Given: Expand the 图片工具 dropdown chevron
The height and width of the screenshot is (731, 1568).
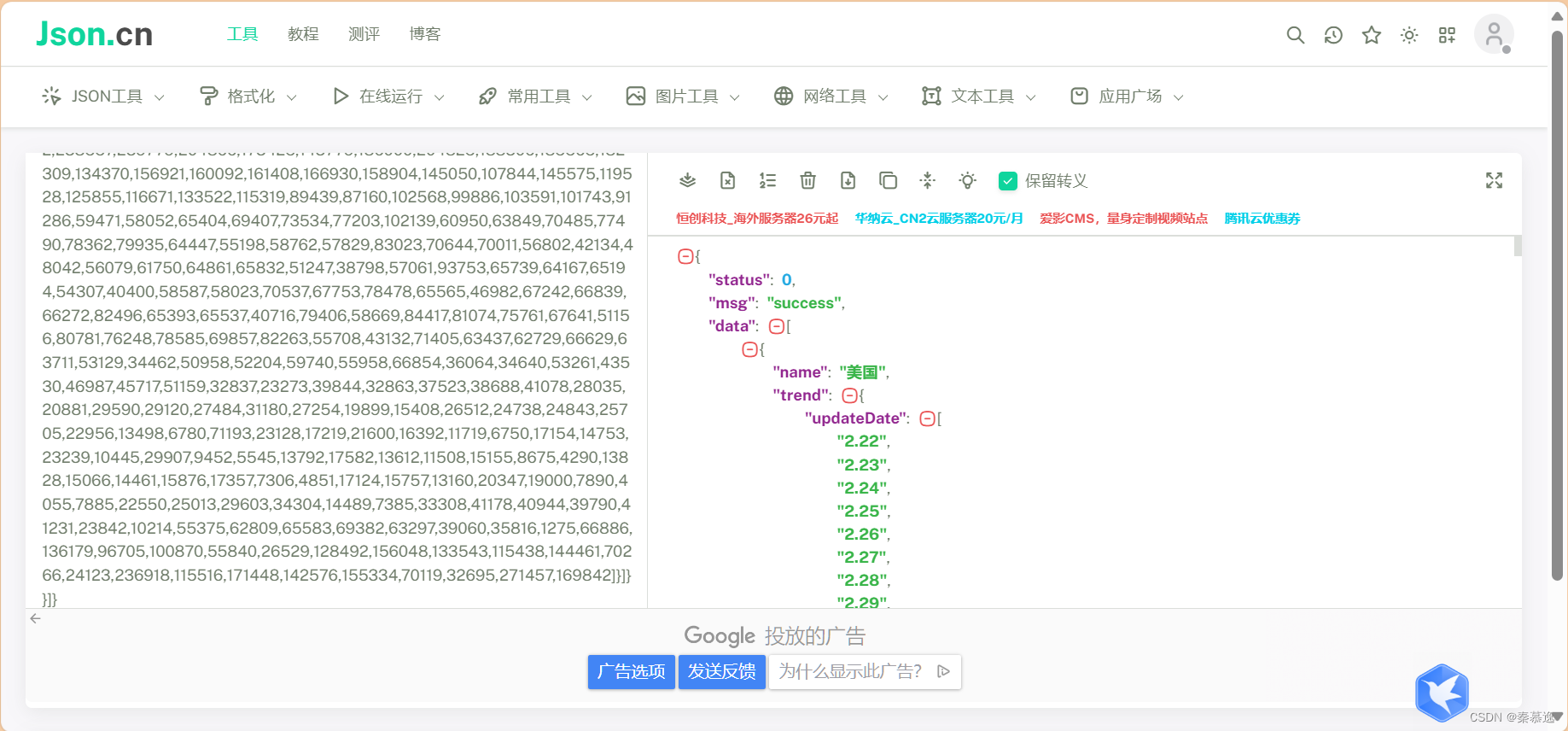Looking at the screenshot, I should [x=735, y=97].
